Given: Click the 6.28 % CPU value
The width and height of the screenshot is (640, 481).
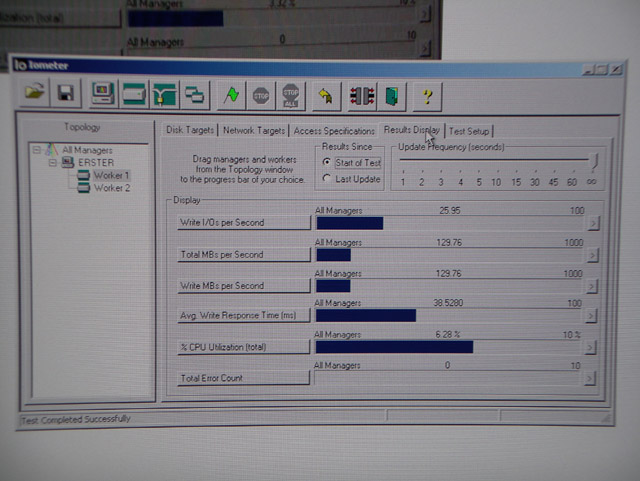Looking at the screenshot, I should (447, 334).
